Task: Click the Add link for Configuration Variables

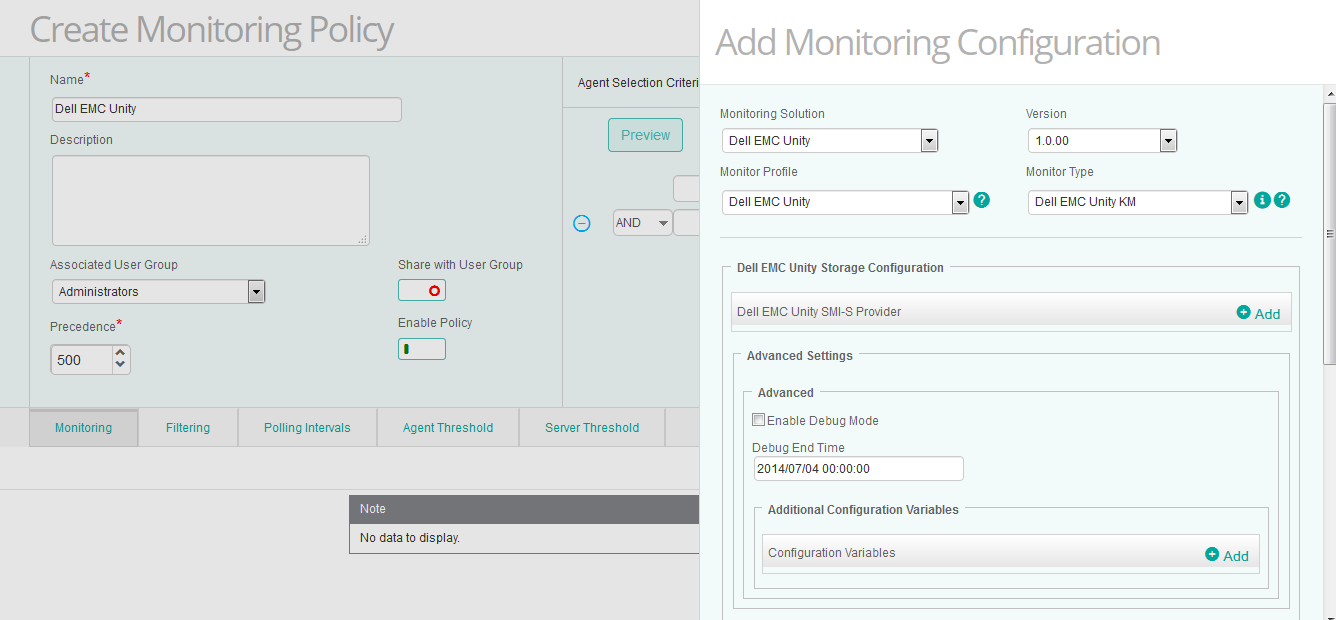Action: pyautogui.click(x=1226, y=555)
